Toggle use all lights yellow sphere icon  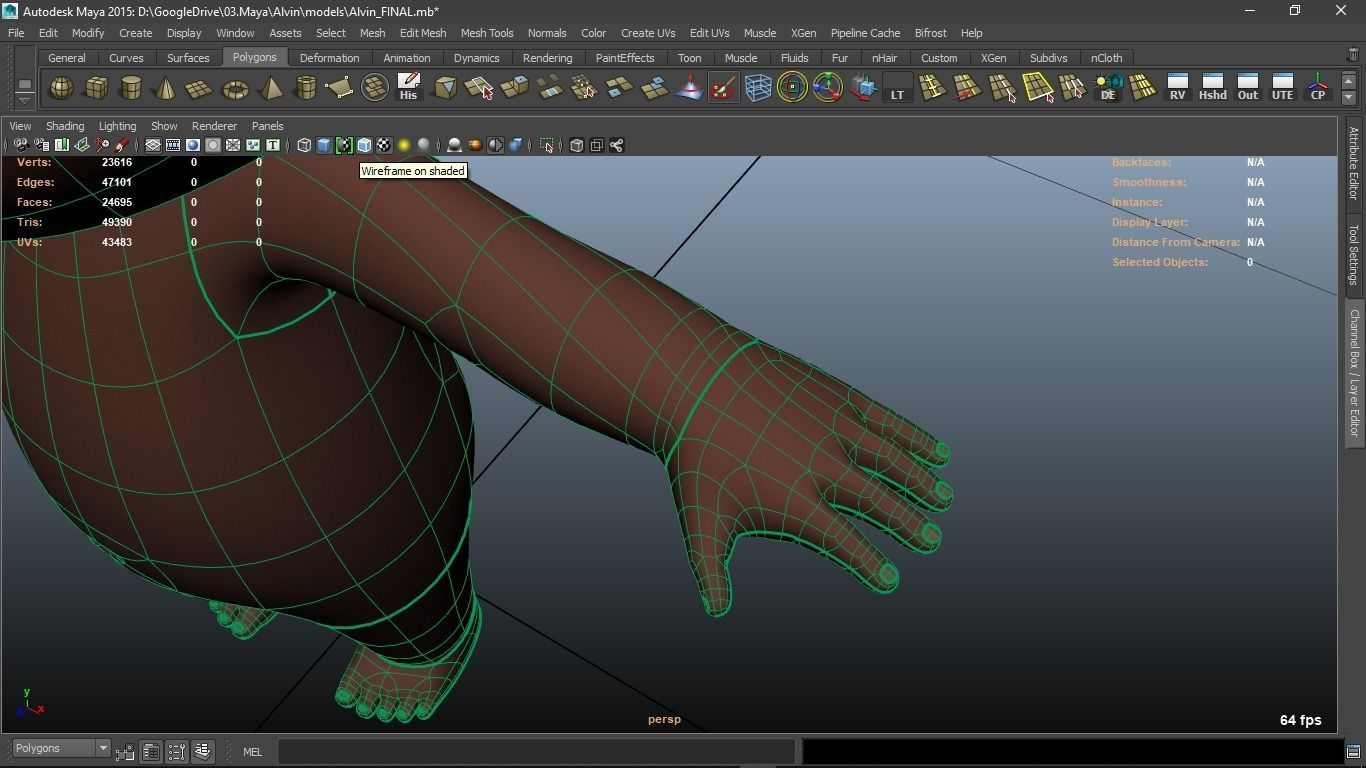(404, 146)
